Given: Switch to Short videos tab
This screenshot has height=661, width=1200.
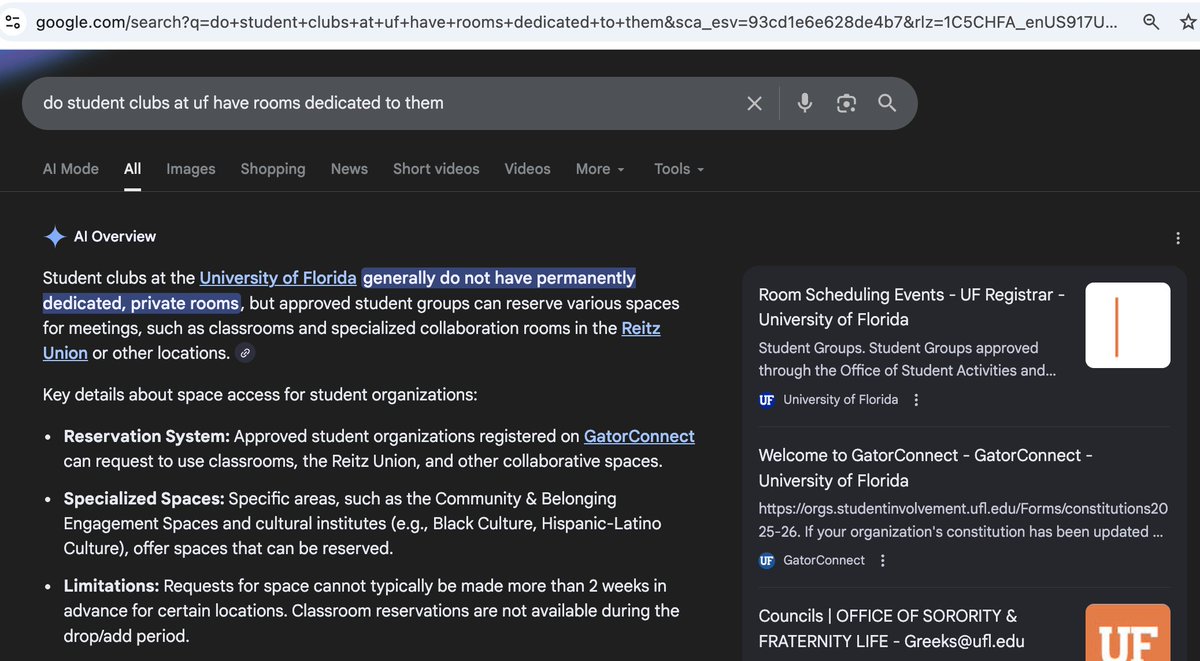Looking at the screenshot, I should coord(436,169).
